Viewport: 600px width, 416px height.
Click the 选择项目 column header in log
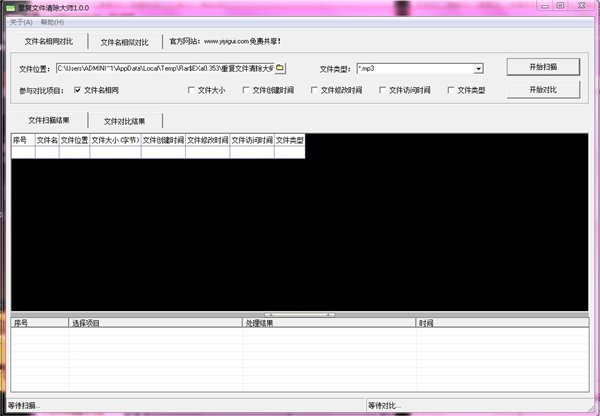(x=155, y=323)
